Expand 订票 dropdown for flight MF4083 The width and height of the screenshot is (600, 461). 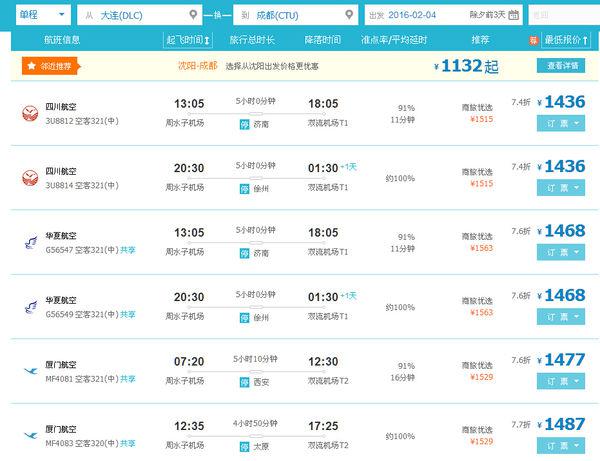point(561,446)
